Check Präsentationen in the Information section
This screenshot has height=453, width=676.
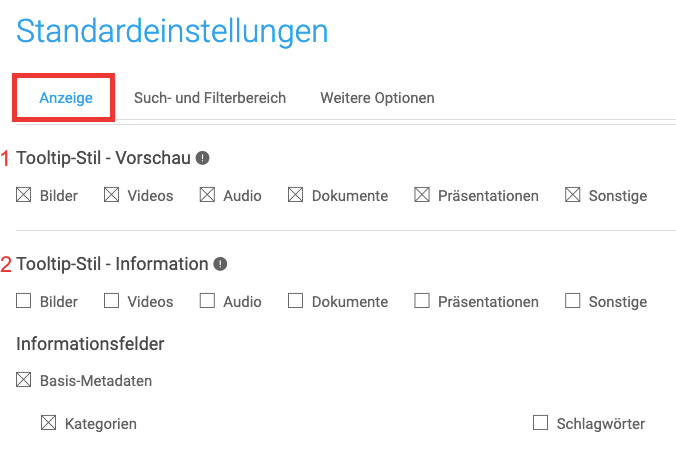pos(422,301)
